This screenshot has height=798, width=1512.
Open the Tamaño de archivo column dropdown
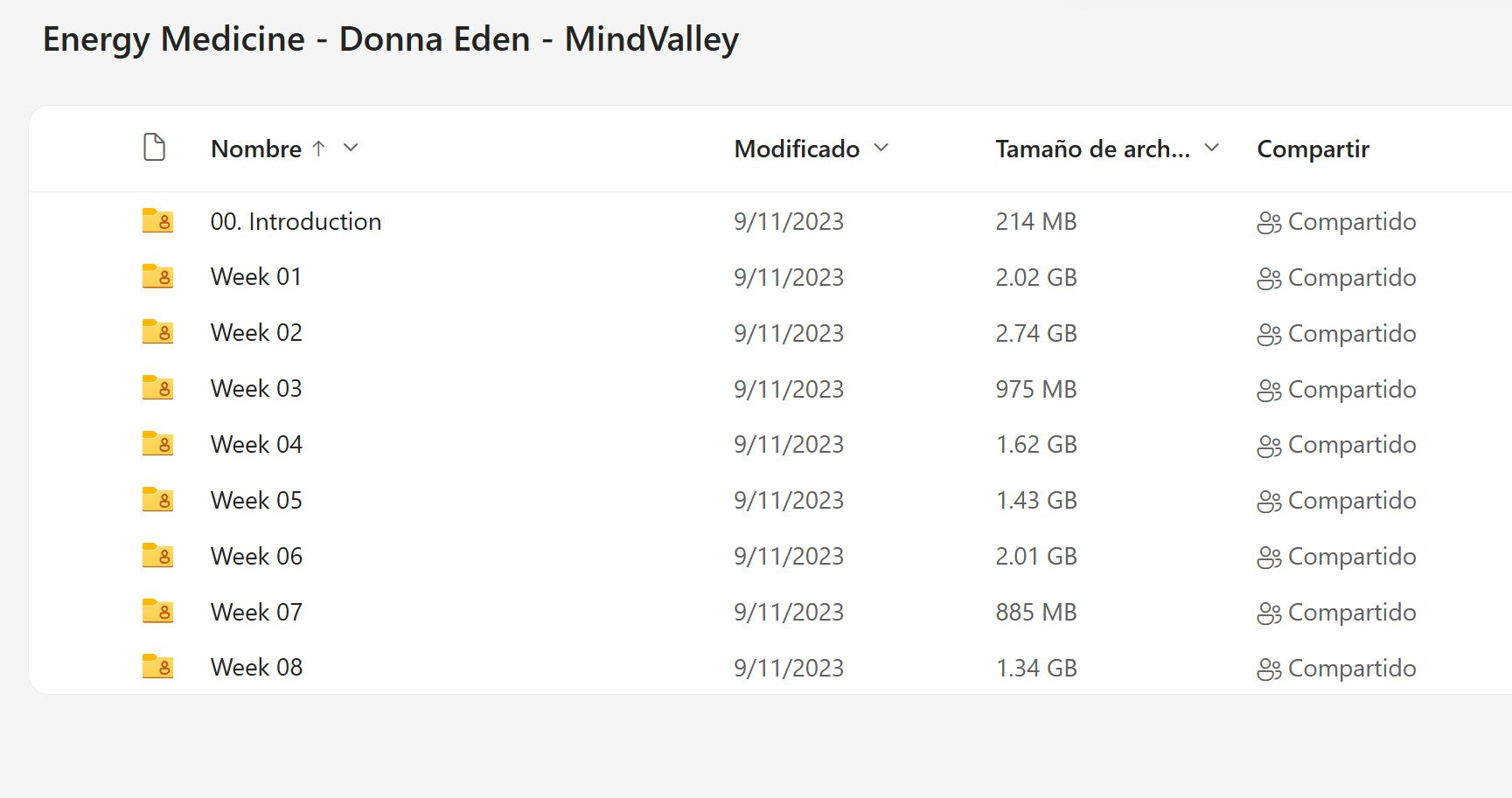pos(1212,148)
